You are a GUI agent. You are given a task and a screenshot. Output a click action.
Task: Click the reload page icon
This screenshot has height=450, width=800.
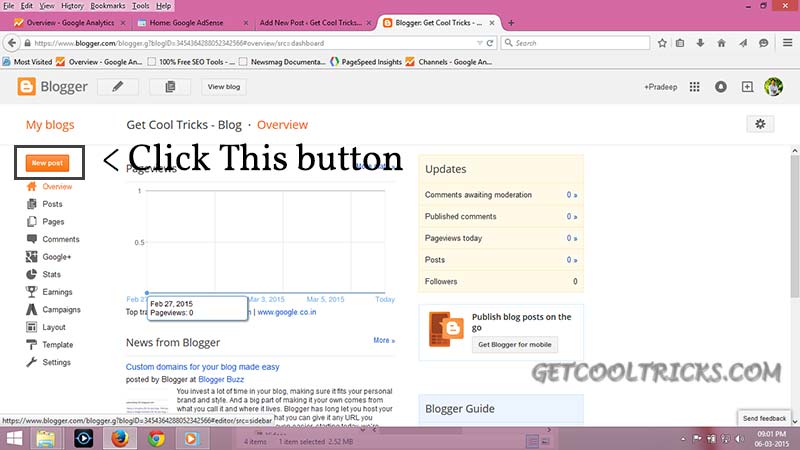point(490,43)
